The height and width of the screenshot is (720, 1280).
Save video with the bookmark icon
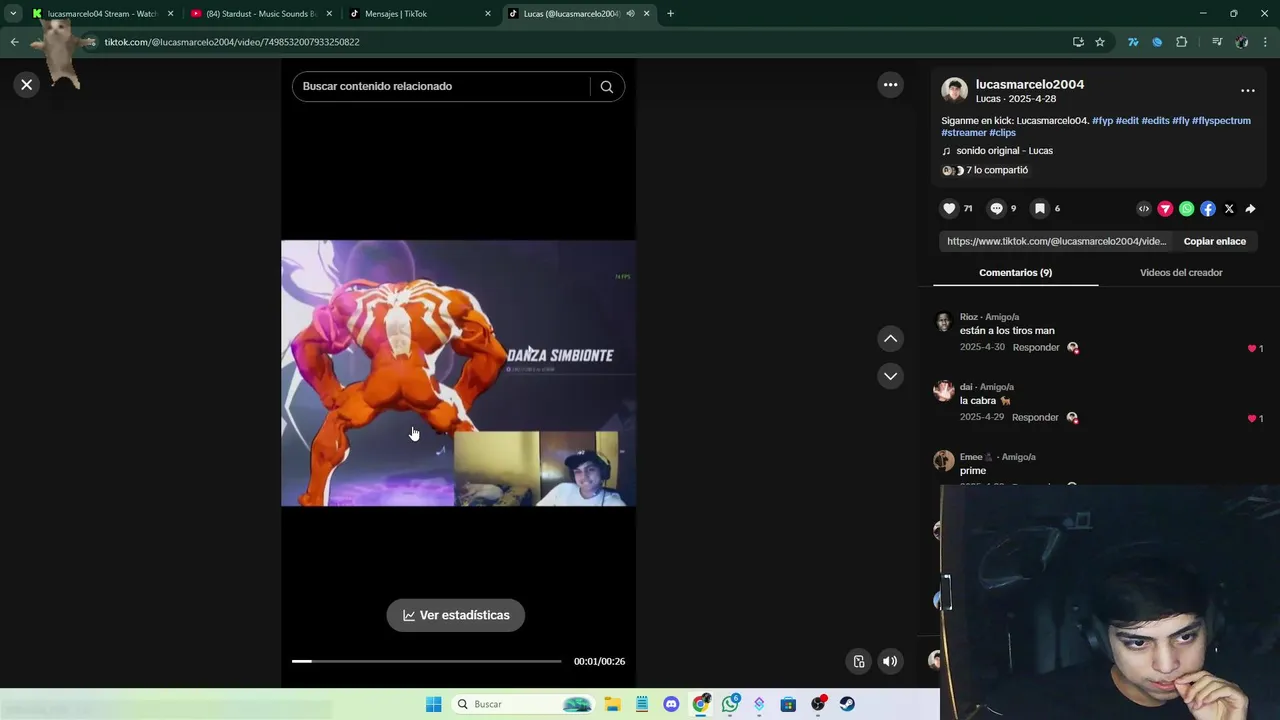tap(1040, 209)
